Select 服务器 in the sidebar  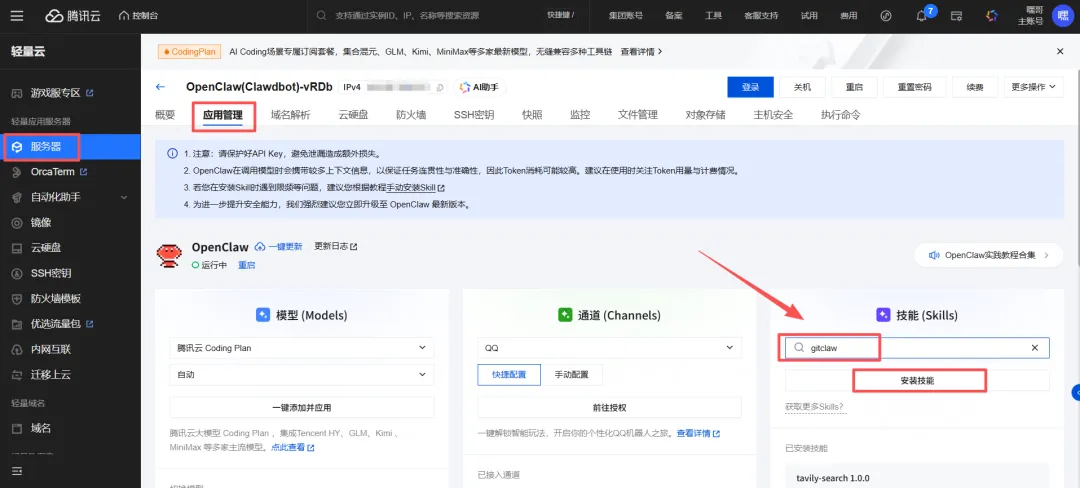[x=70, y=147]
